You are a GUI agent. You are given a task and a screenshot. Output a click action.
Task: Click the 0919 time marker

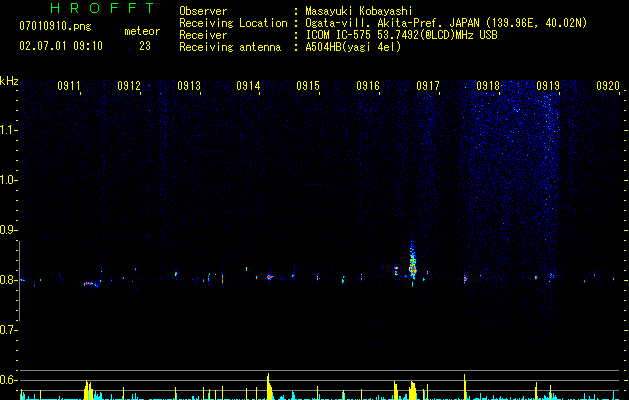pyautogui.click(x=548, y=86)
